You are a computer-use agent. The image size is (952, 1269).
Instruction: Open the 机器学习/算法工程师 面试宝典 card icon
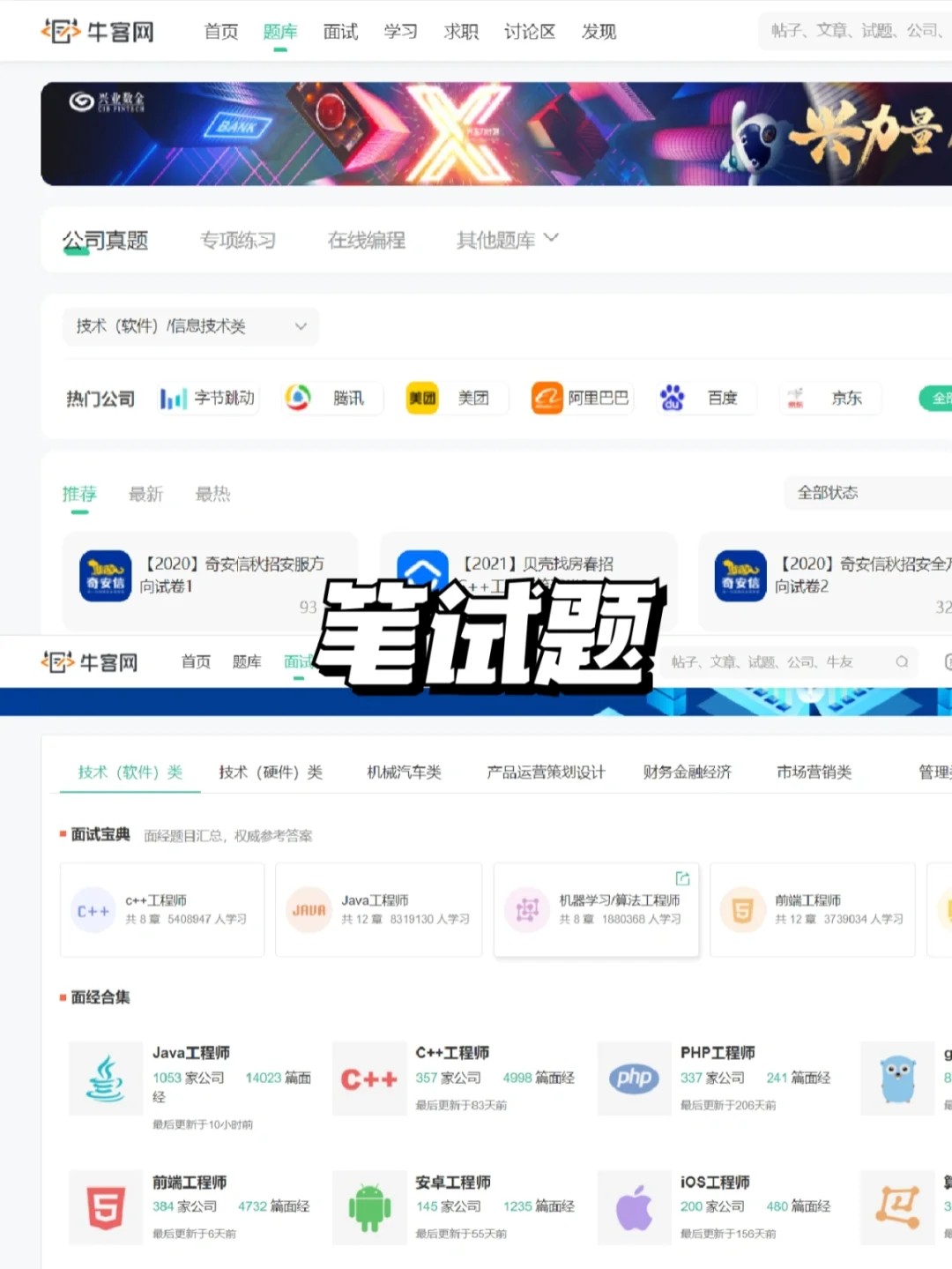[527, 910]
